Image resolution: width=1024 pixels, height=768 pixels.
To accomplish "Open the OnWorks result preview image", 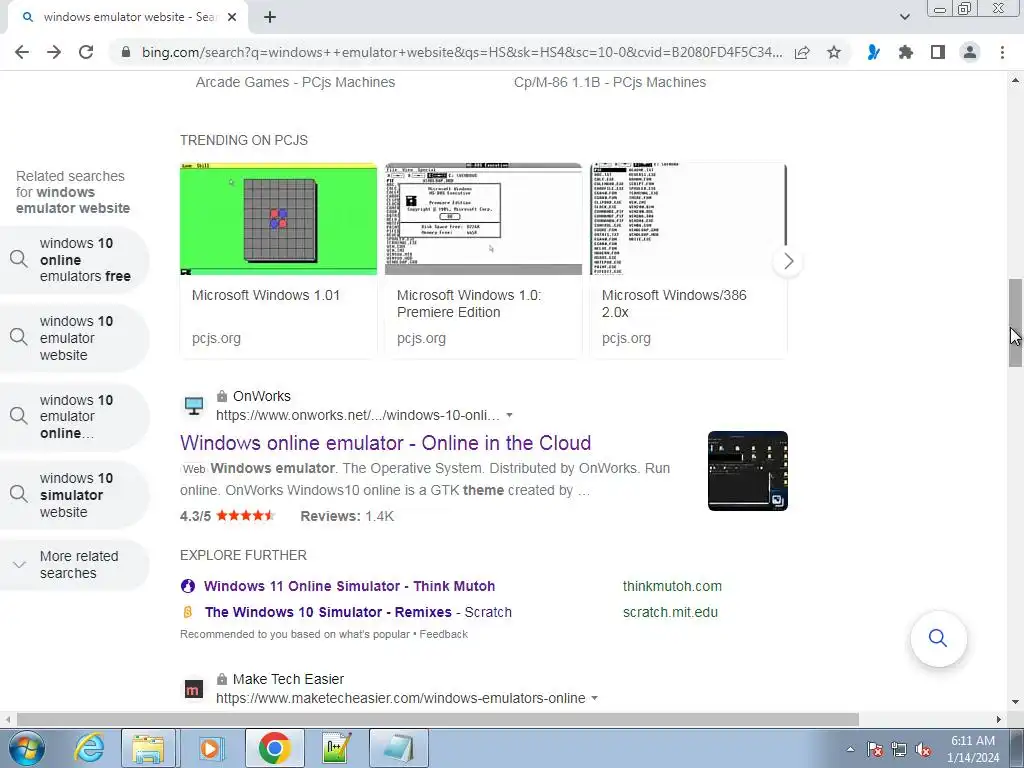I will (x=748, y=471).
